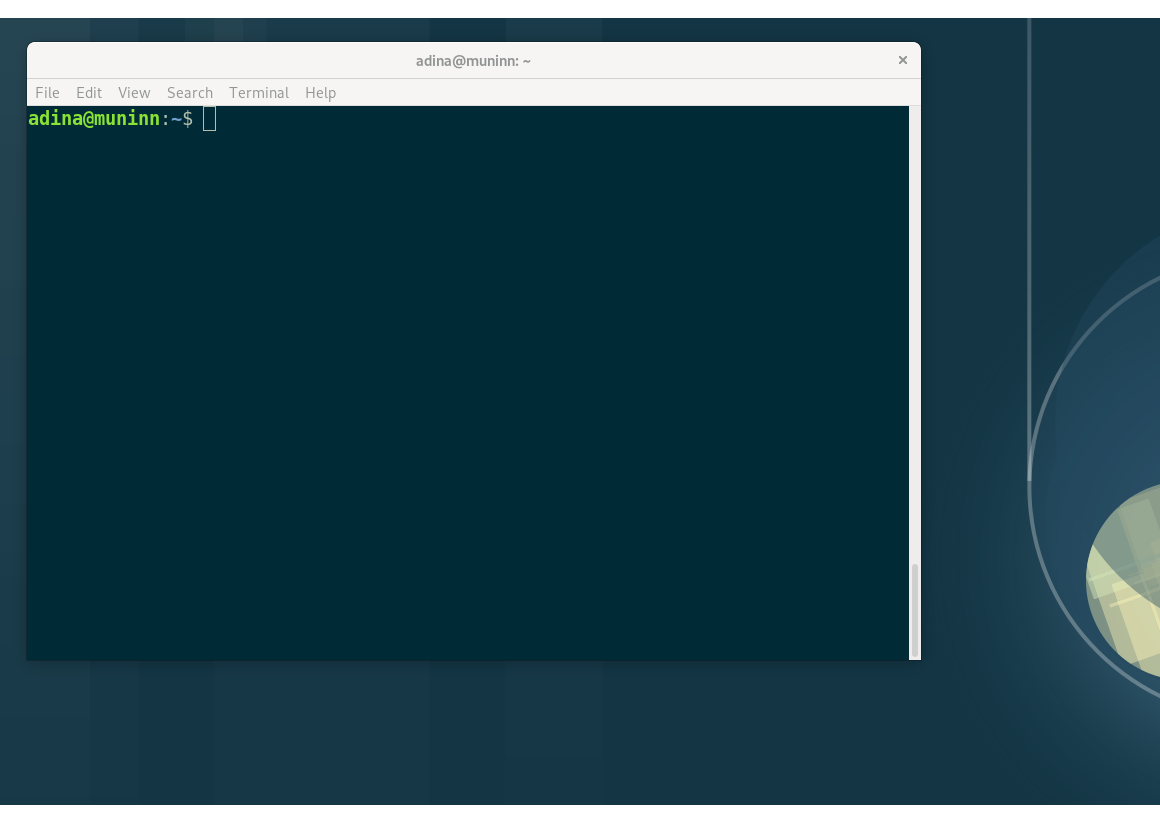Screen dimensions: 1160x824
Task: Open the Search menu
Action: click(x=190, y=93)
